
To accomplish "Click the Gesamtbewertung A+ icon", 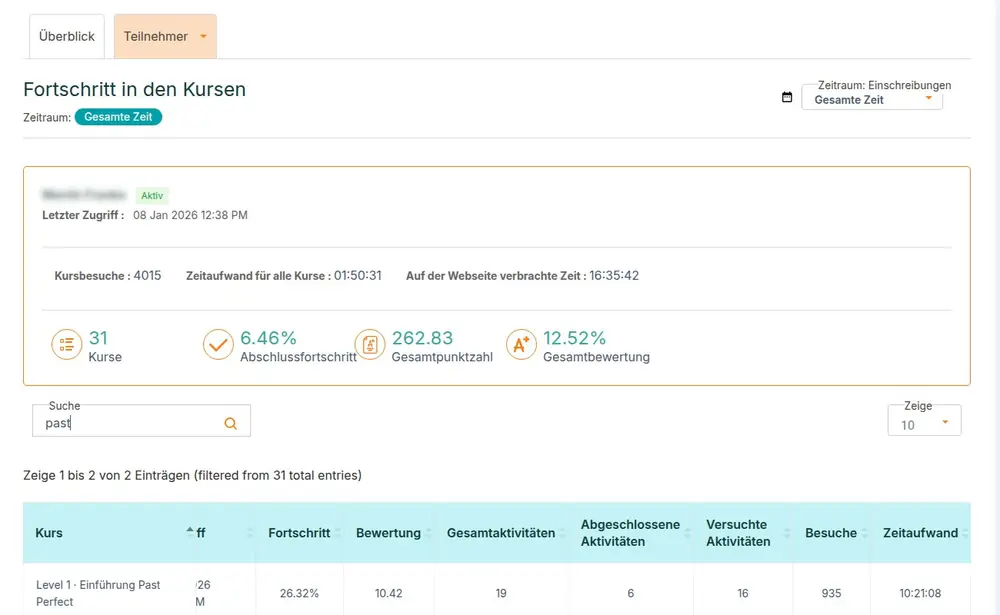I will point(521,345).
